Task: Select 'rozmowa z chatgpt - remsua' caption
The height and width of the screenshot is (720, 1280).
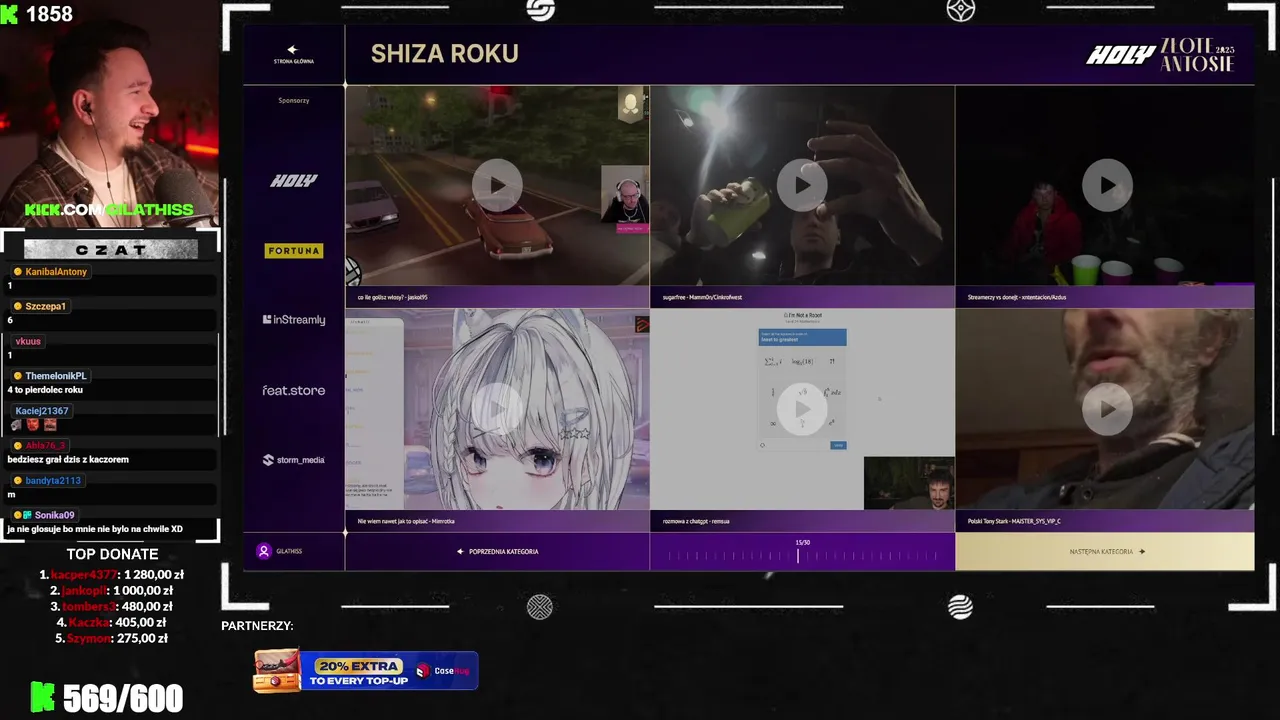Action: coord(696,521)
